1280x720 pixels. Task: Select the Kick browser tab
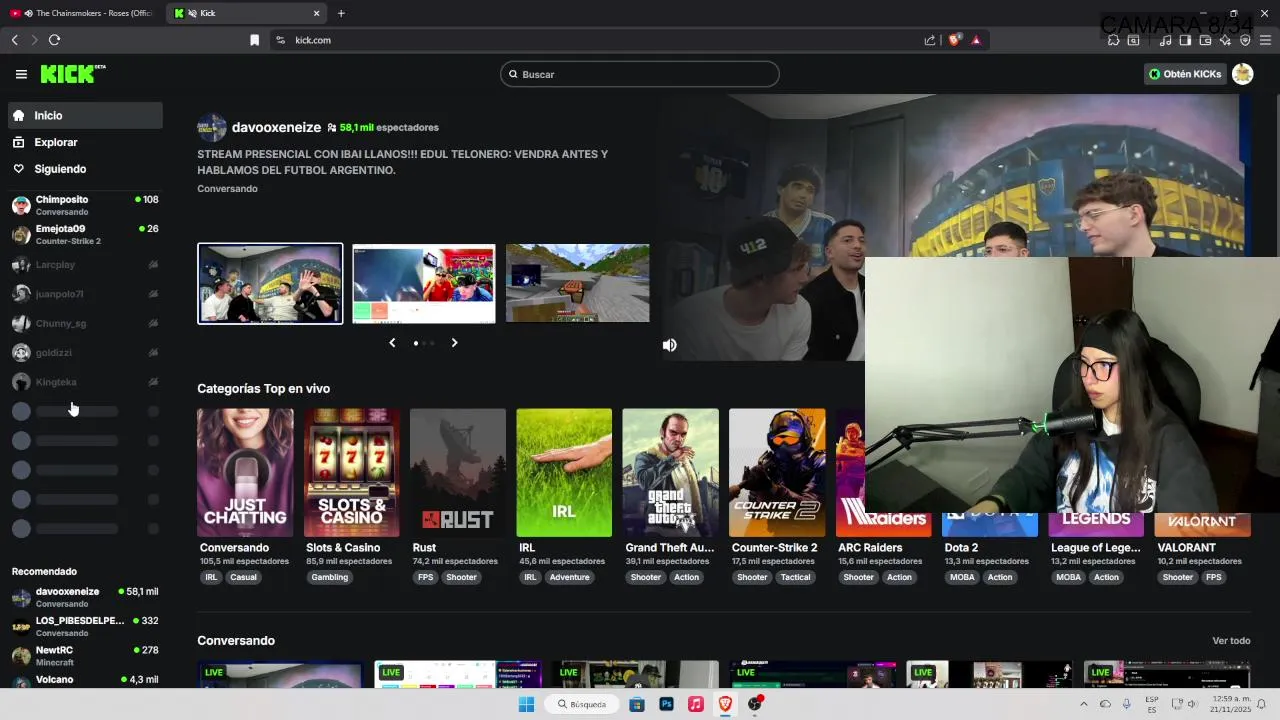click(246, 13)
